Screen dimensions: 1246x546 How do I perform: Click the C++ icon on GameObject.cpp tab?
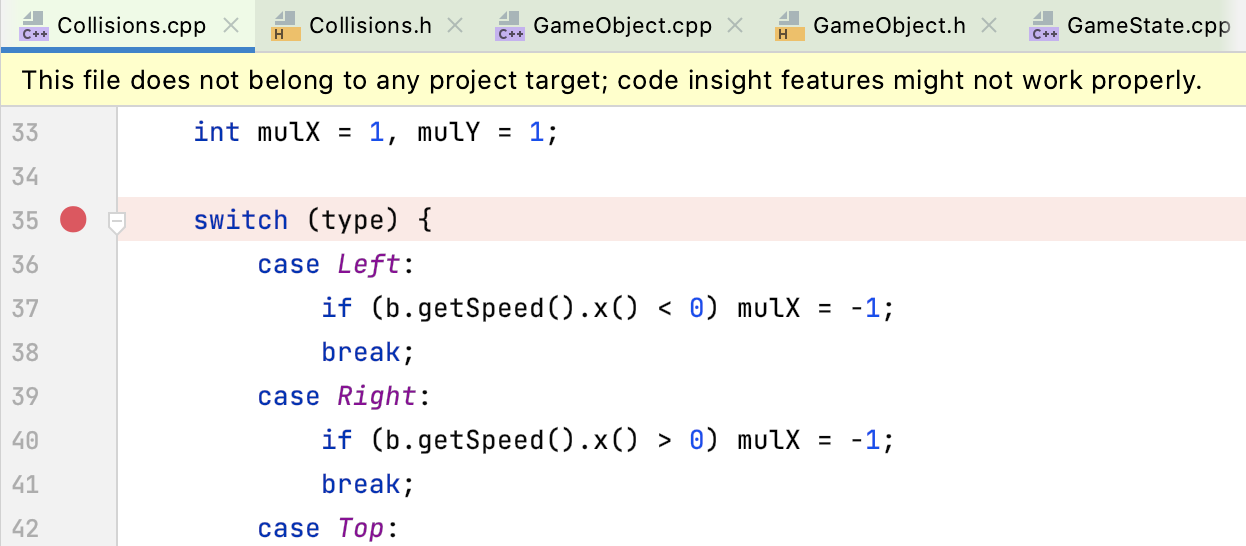pos(510,27)
